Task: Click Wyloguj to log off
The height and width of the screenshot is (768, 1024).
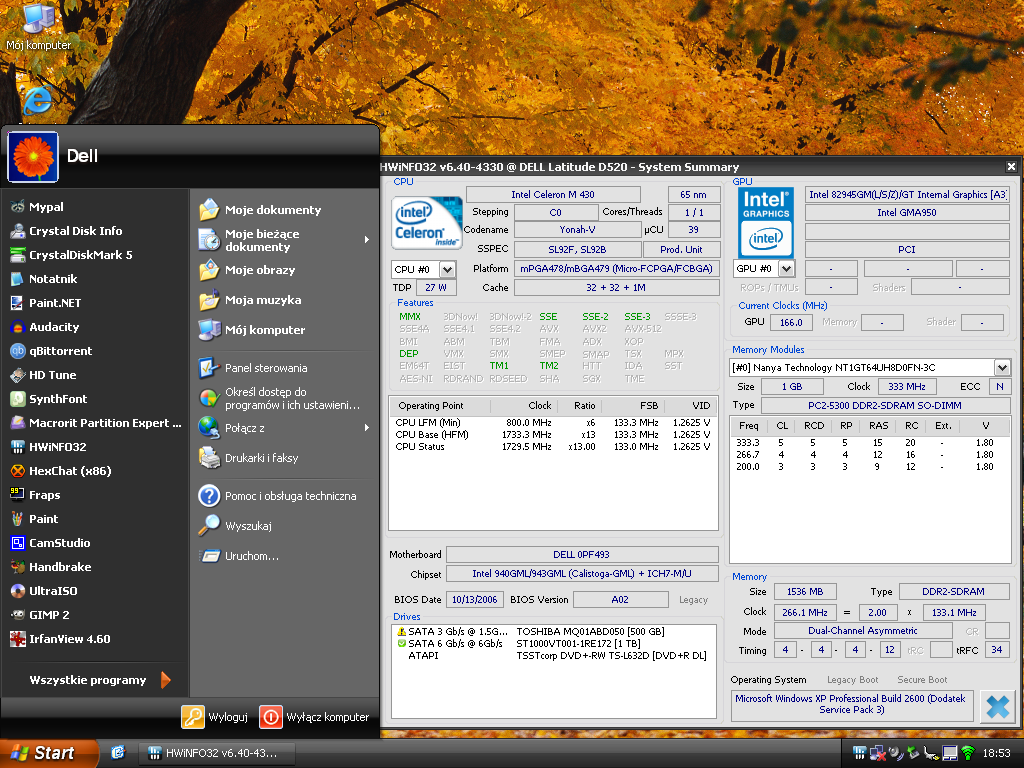Action: [x=215, y=717]
